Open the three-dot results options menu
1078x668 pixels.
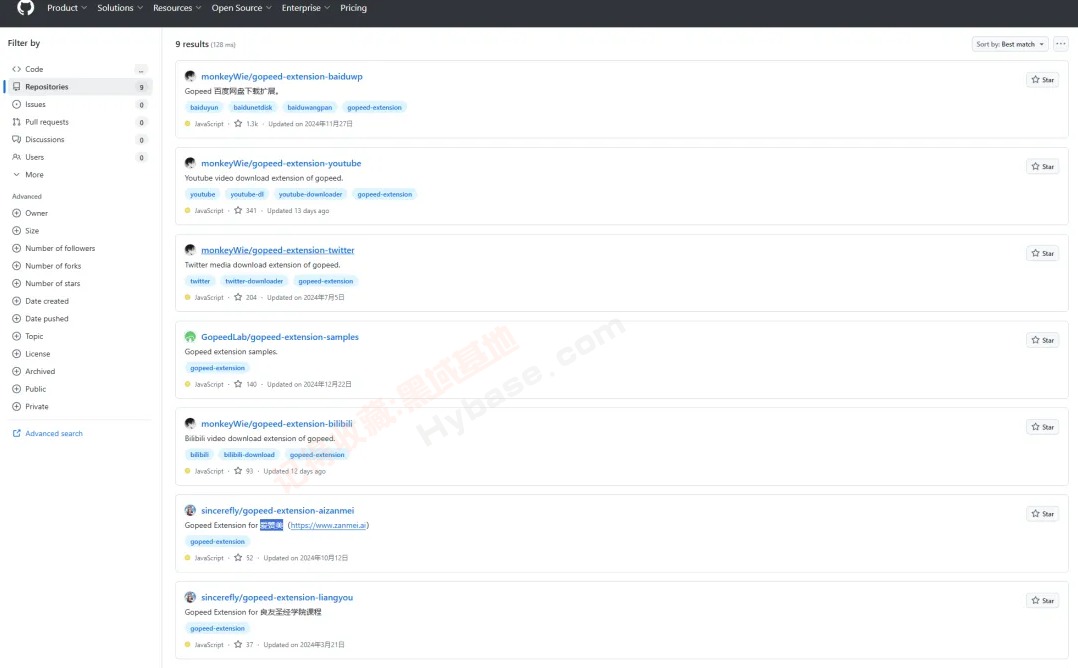click(x=1061, y=44)
